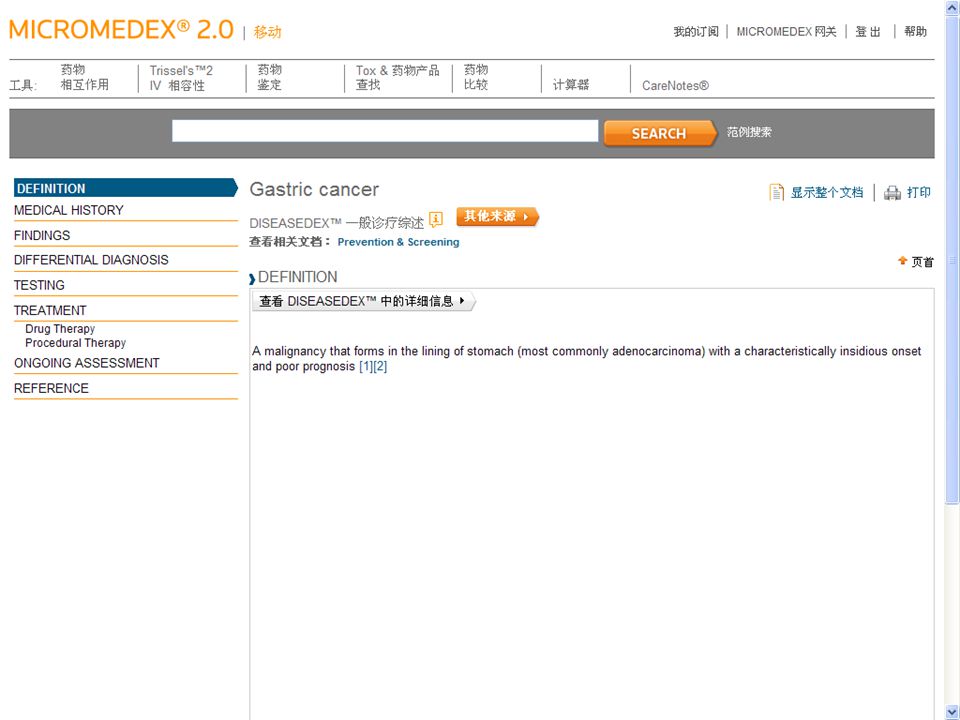Click 打印 print link
Viewport: 960px width, 720px height.
click(918, 192)
